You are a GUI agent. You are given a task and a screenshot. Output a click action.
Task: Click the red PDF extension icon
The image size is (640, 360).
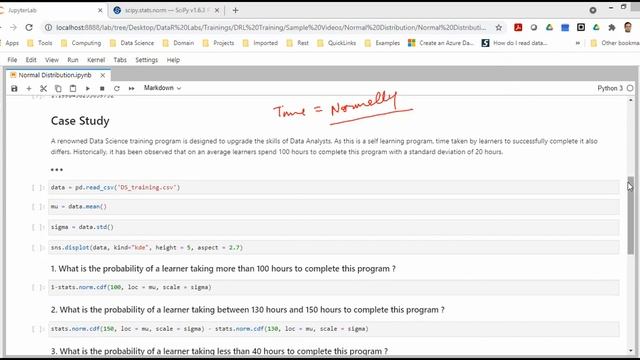coord(518,27)
